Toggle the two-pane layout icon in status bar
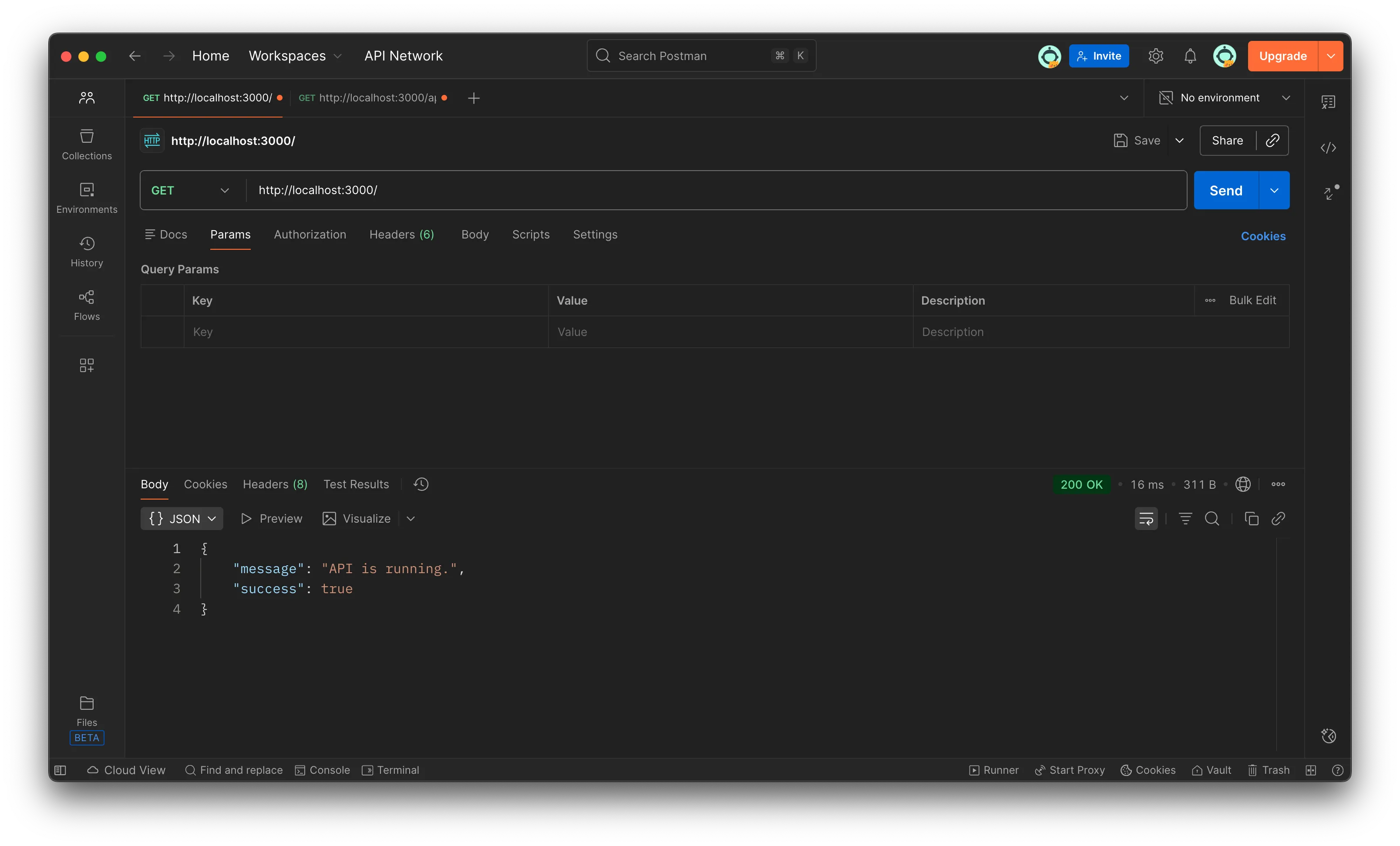 pos(1310,770)
